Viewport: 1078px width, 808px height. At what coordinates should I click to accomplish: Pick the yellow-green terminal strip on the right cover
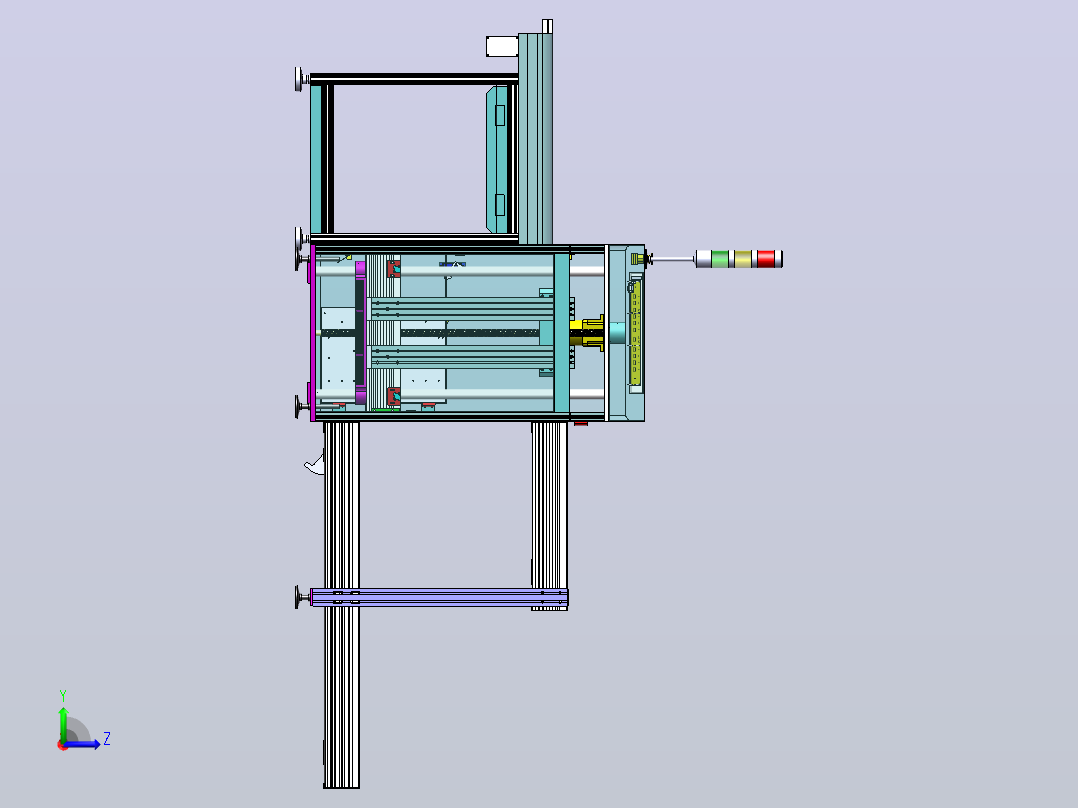(635, 332)
